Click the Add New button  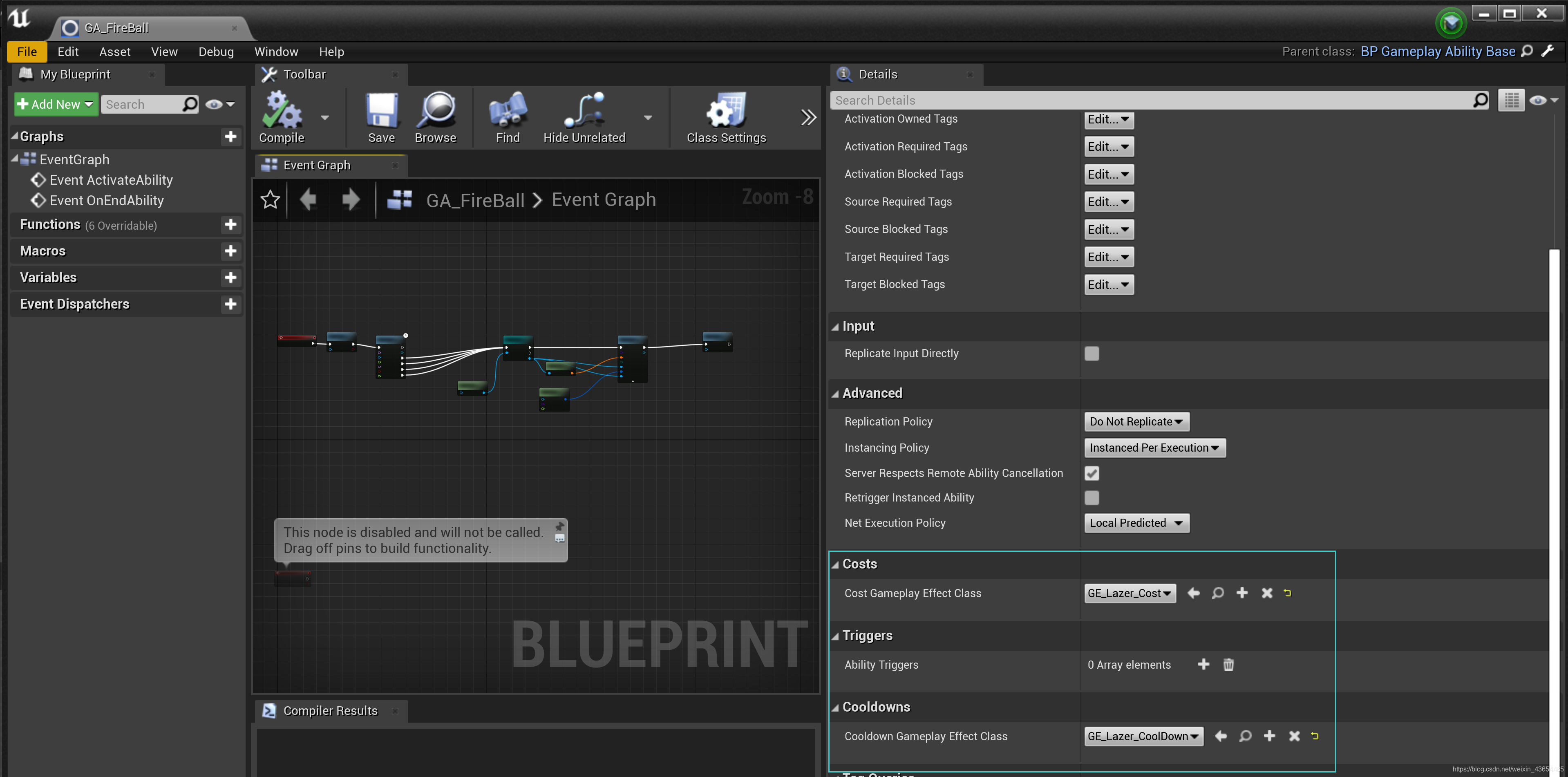click(x=55, y=104)
